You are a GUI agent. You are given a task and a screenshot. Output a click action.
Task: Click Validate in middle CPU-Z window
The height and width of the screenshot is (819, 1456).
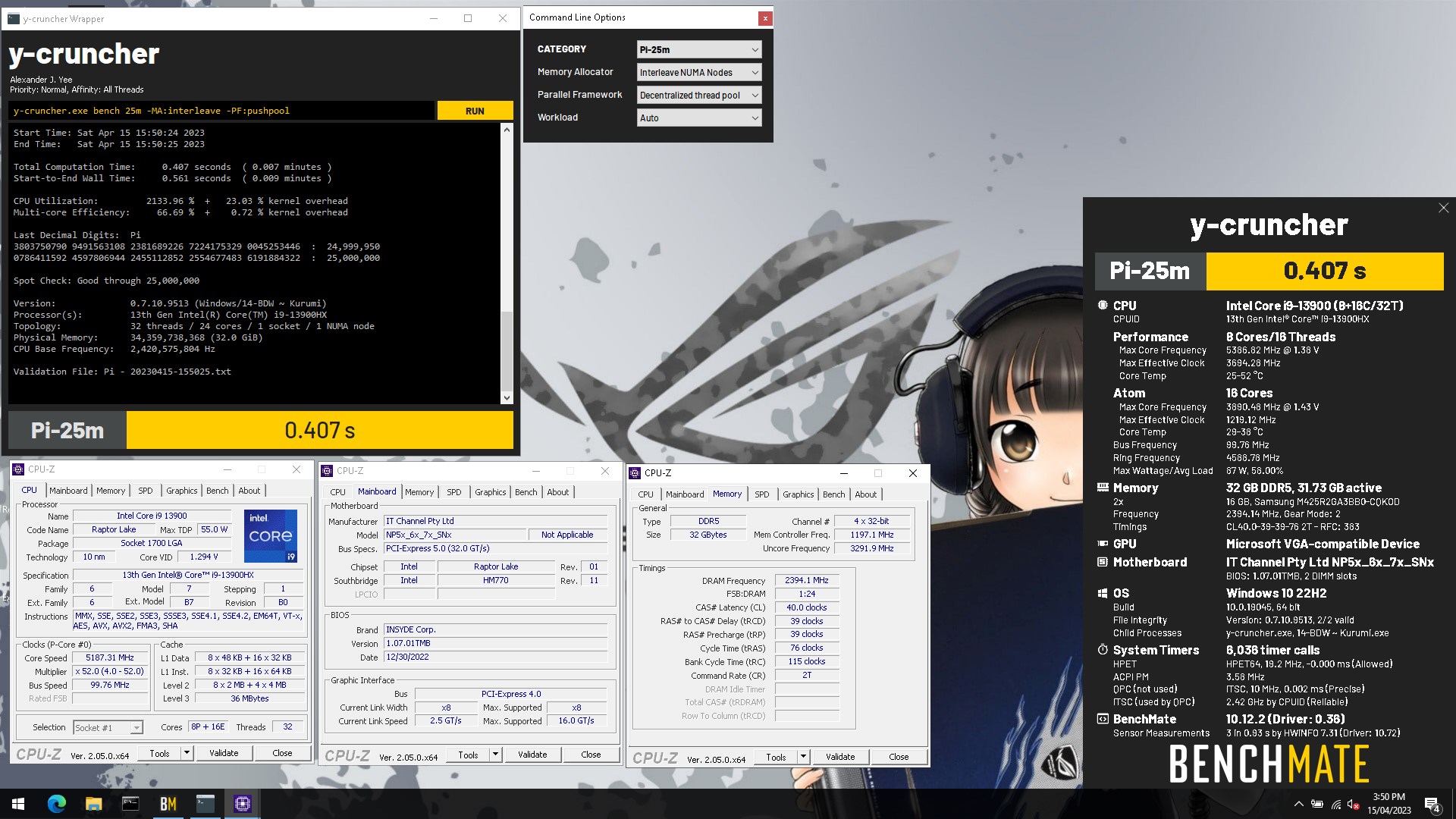click(532, 755)
